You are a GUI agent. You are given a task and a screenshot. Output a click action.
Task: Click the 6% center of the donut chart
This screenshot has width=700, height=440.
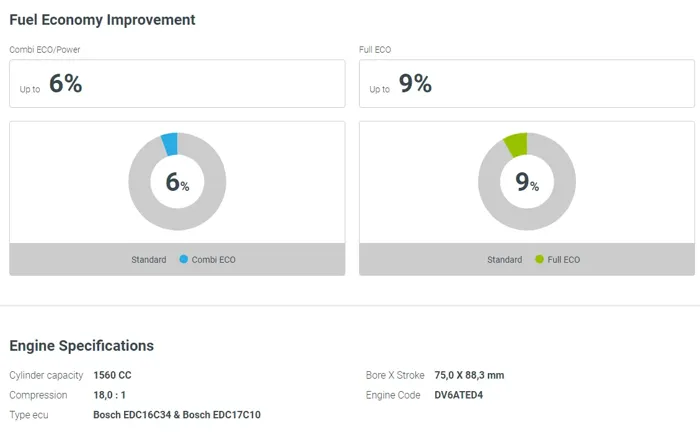[x=177, y=183]
